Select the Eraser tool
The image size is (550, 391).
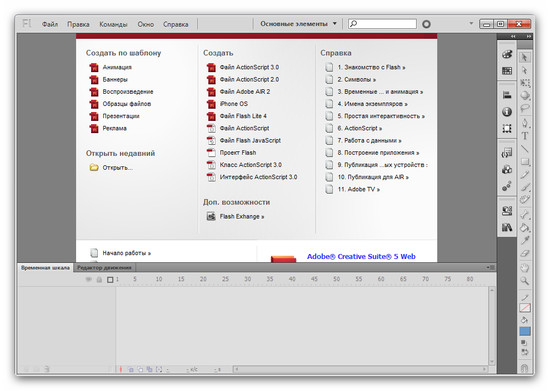[x=525, y=253]
